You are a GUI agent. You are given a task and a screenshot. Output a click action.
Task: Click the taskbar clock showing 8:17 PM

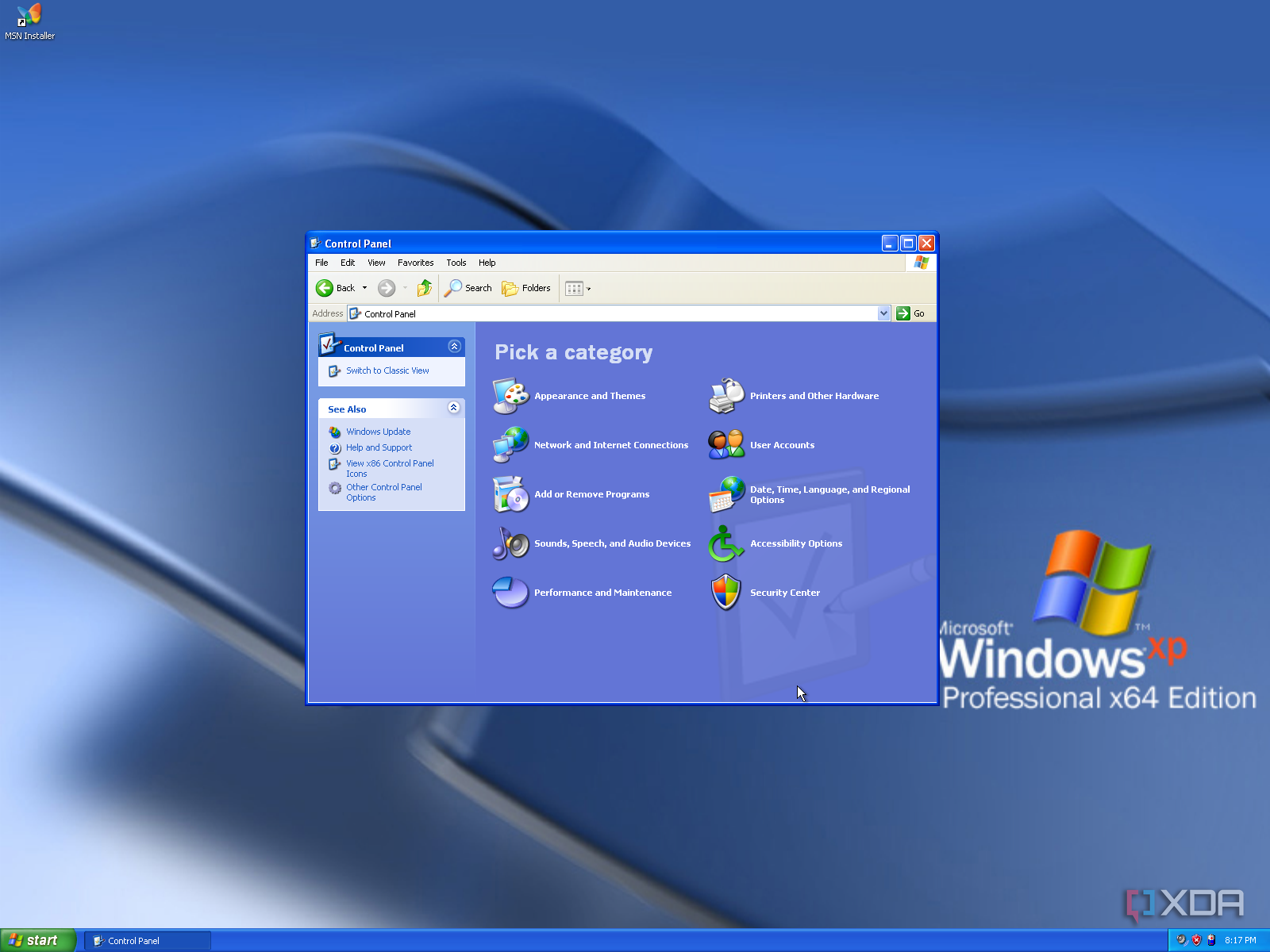pyautogui.click(x=1241, y=940)
